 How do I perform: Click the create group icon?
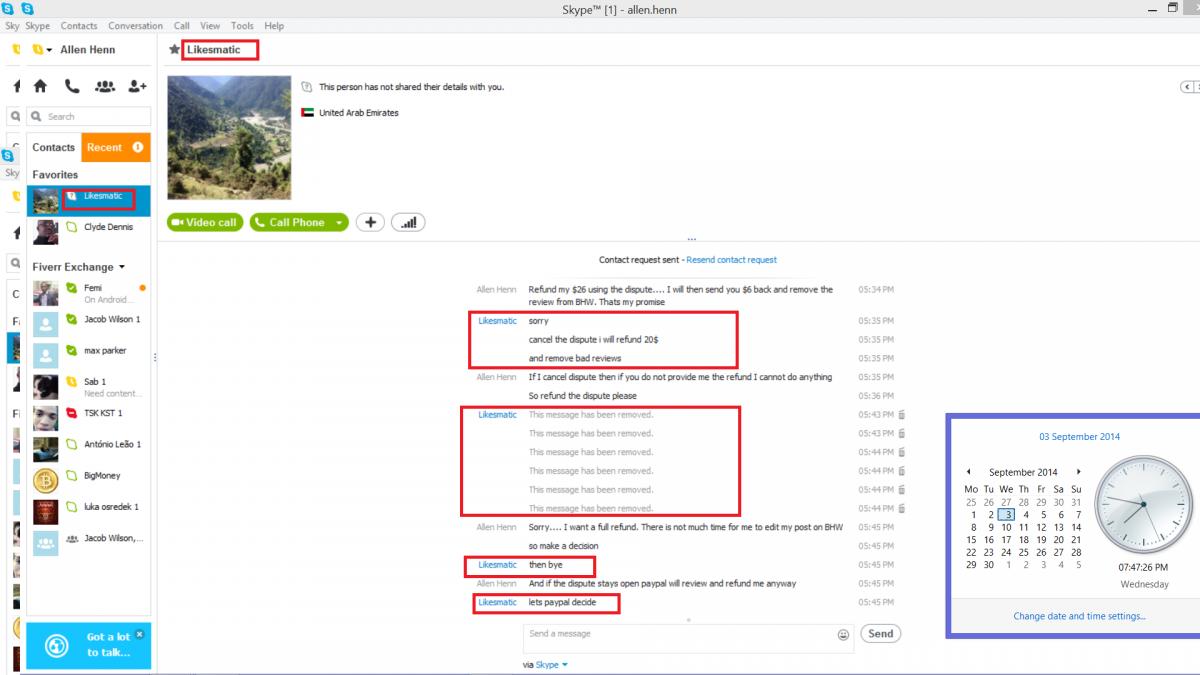pyautogui.click(x=104, y=86)
